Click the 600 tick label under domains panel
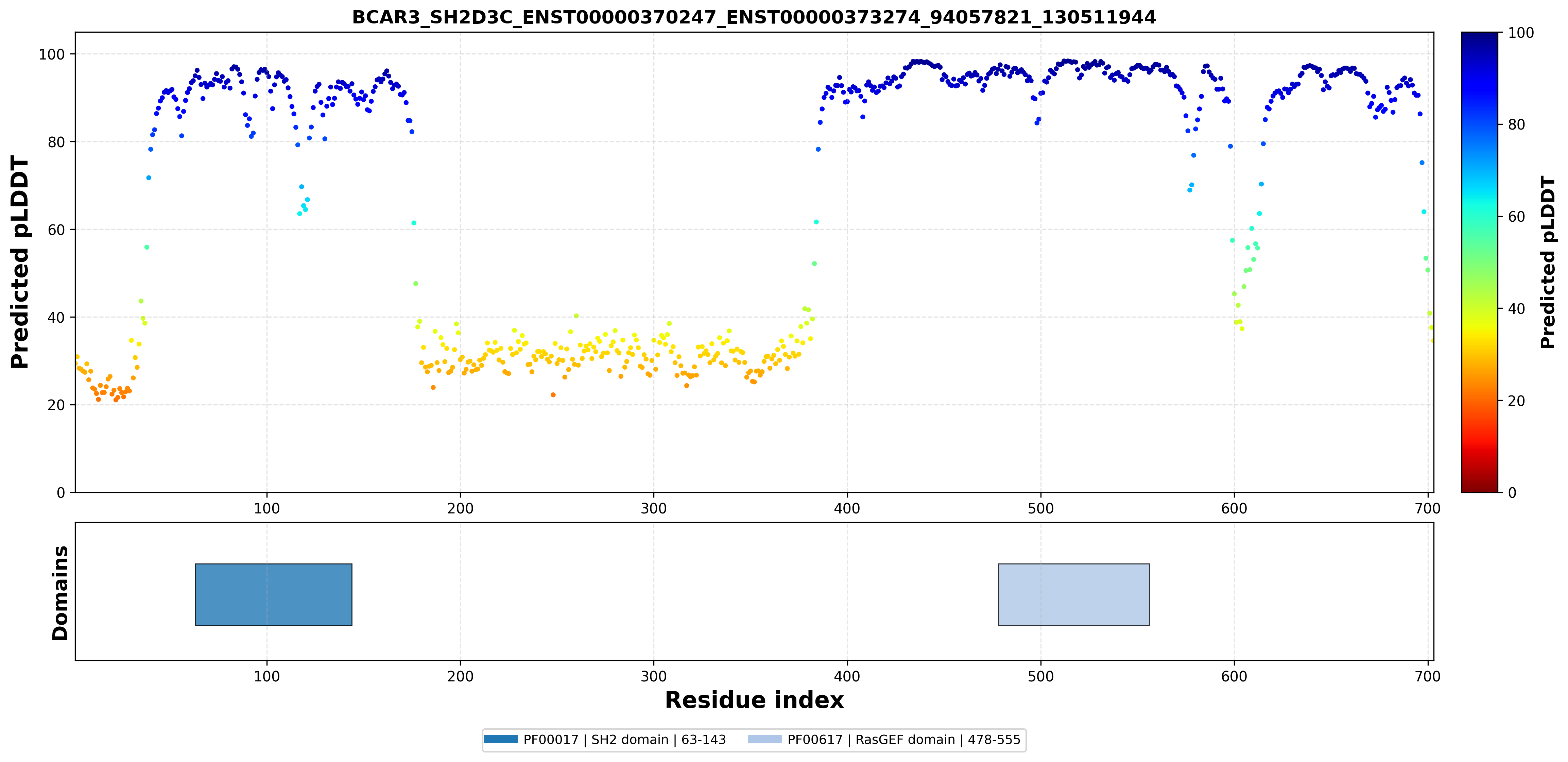The height and width of the screenshot is (762, 1568). pos(1234,677)
